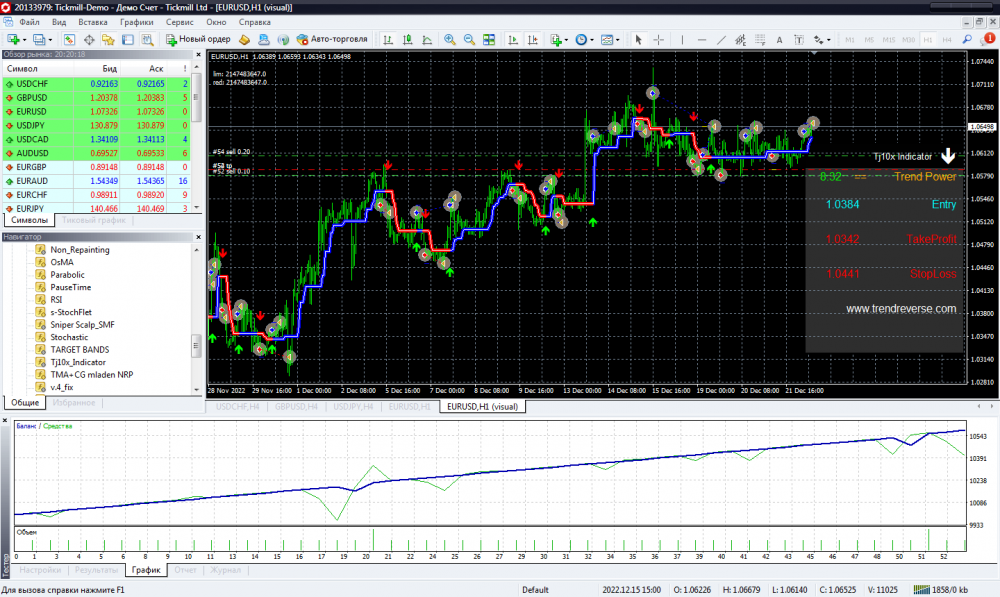Toggle the Strategy Tester toolbar icon

click(148, 40)
